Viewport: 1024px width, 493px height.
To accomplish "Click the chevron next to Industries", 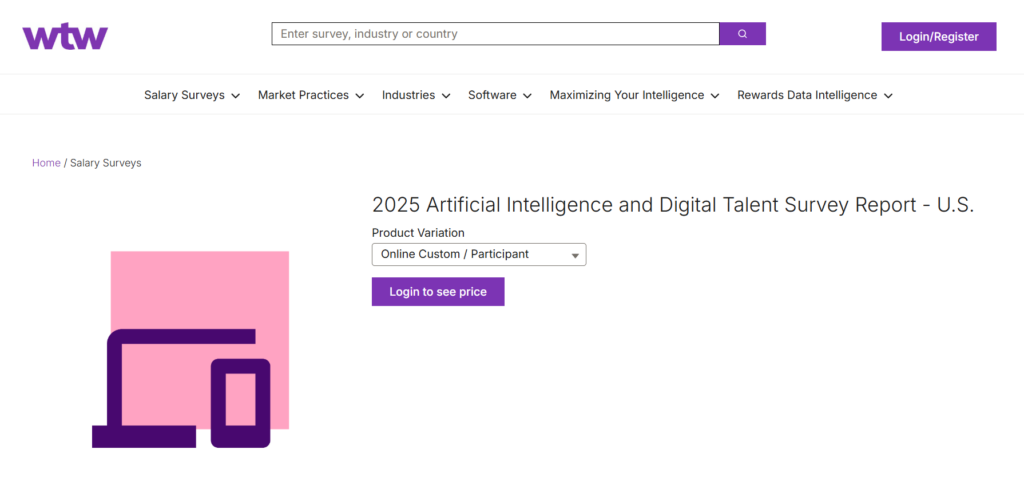I will pyautogui.click(x=446, y=96).
